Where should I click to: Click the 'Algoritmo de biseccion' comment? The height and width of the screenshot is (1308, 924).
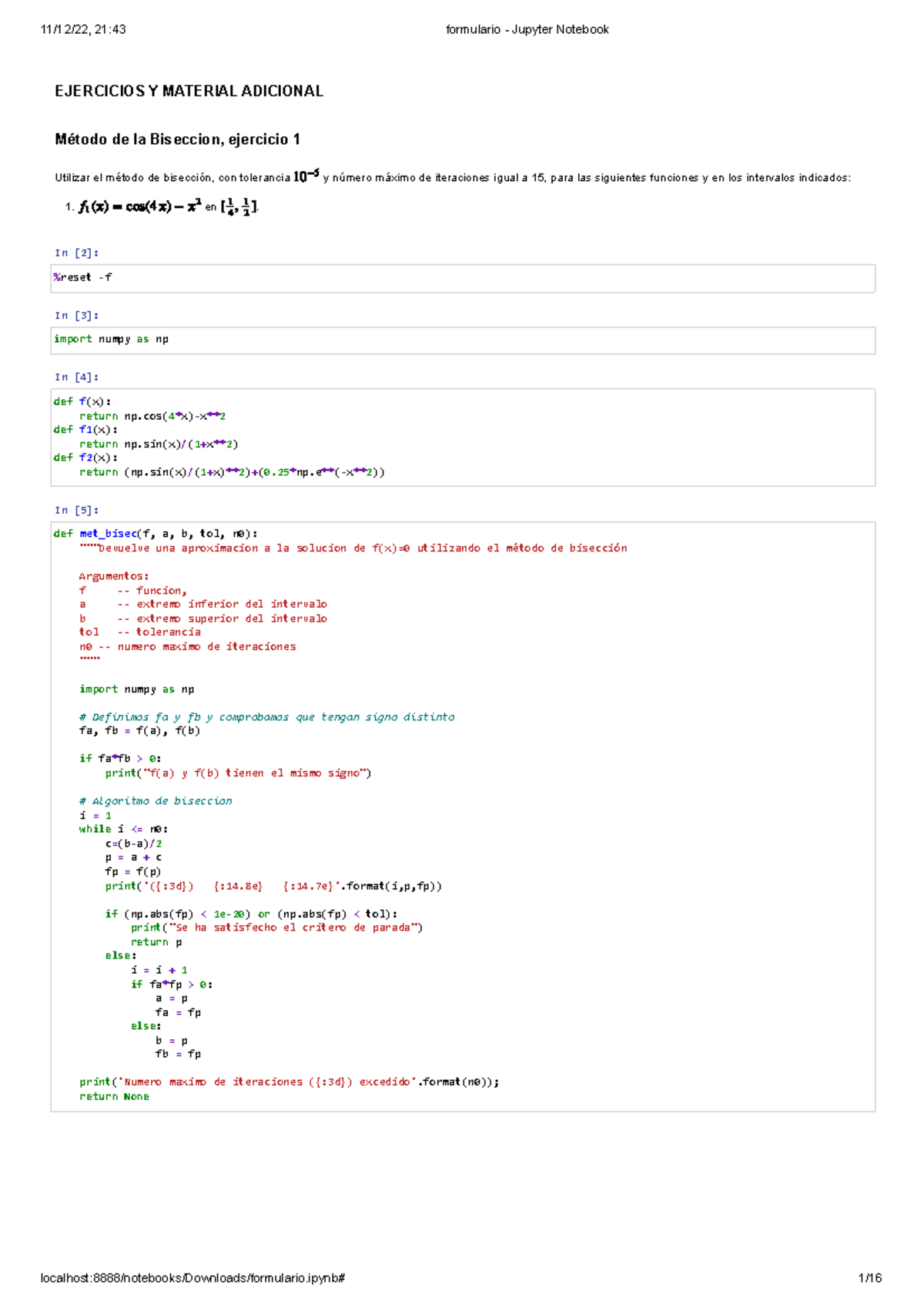155,801
